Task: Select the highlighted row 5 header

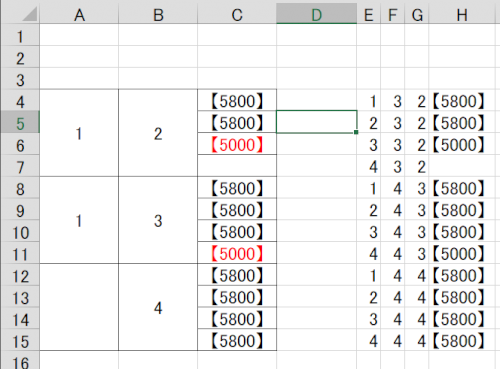Action: pyautogui.click(x=20, y=123)
